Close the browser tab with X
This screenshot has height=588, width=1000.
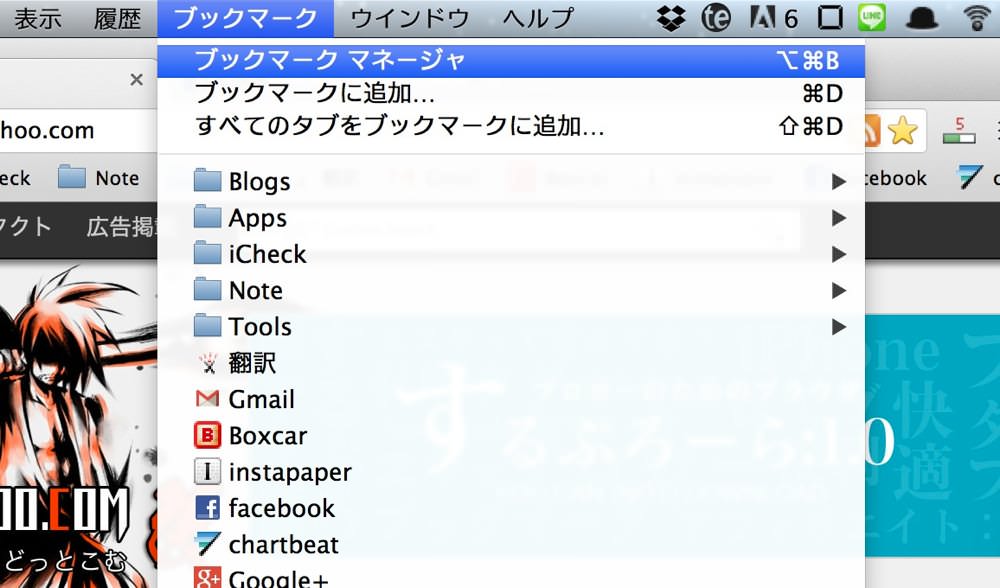pyautogui.click(x=136, y=80)
